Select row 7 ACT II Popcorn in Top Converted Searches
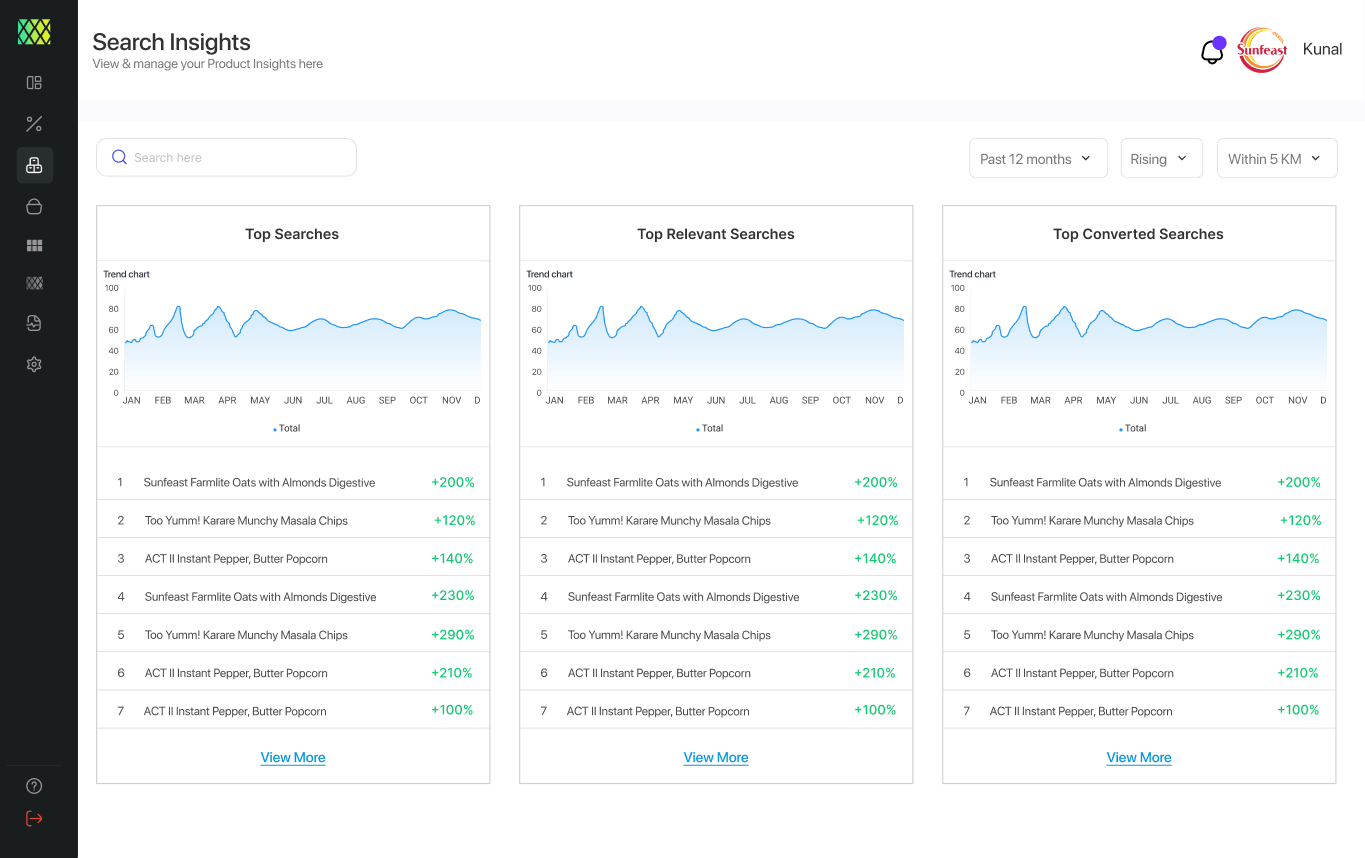 (1139, 710)
